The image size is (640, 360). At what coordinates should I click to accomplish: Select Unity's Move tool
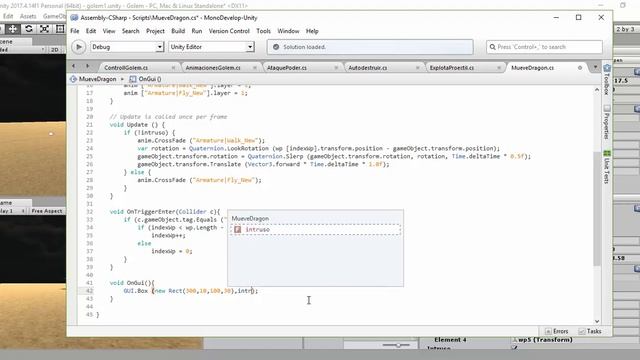pos(13,29)
